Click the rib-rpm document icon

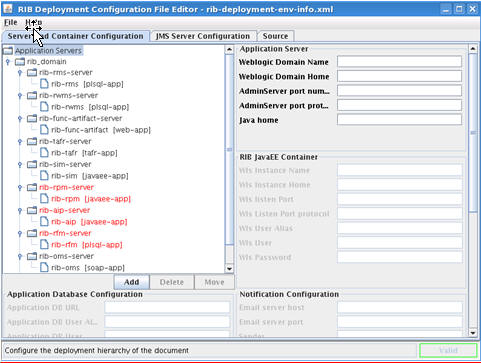pos(44,199)
